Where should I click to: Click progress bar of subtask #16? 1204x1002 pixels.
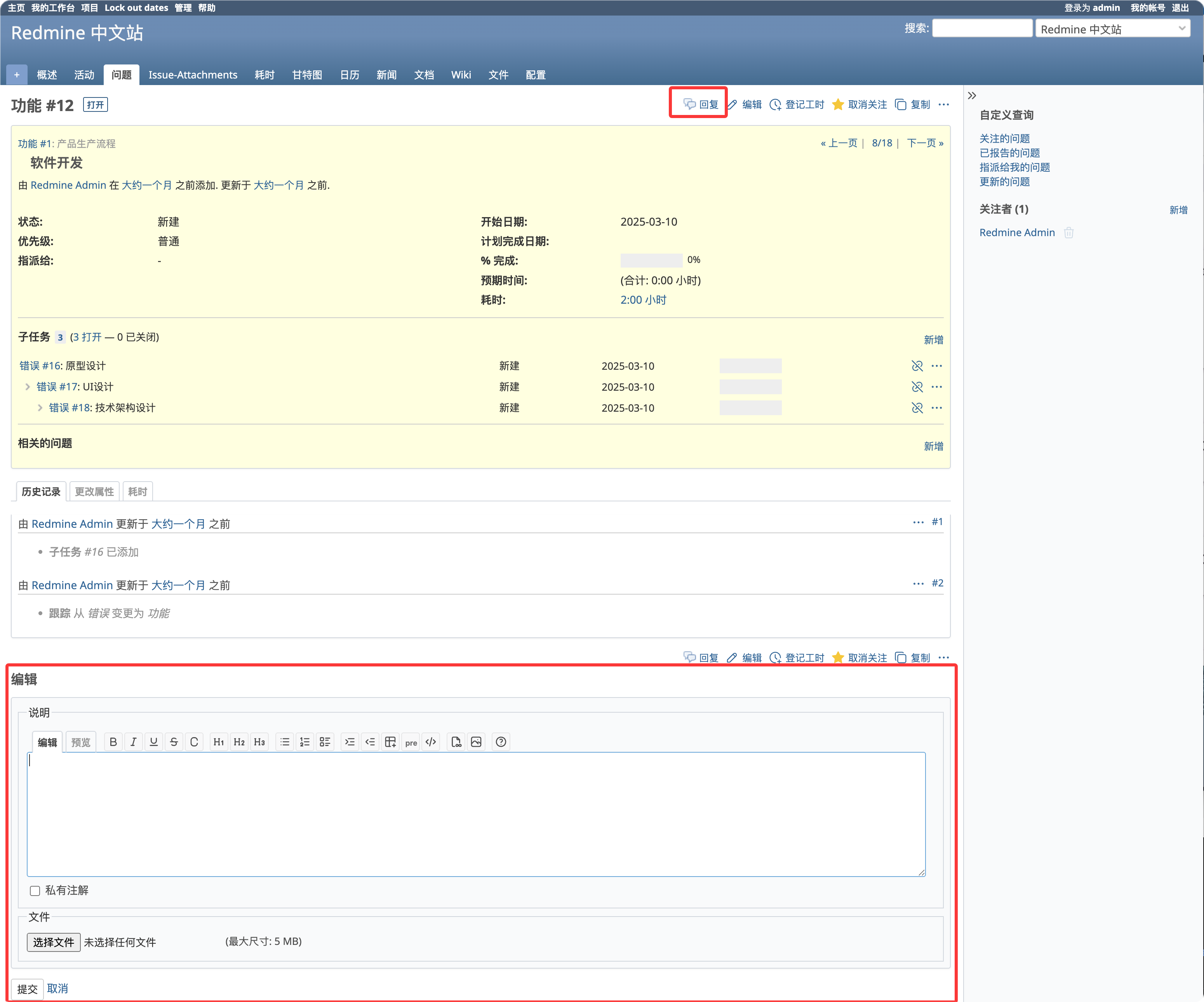(750, 366)
